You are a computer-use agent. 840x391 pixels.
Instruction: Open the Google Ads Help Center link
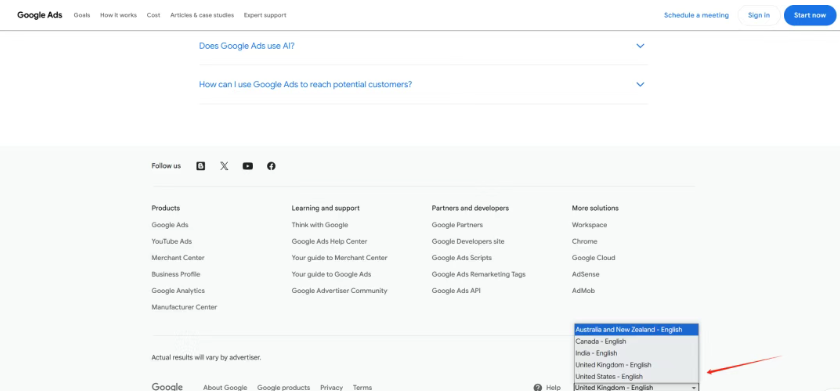click(329, 242)
